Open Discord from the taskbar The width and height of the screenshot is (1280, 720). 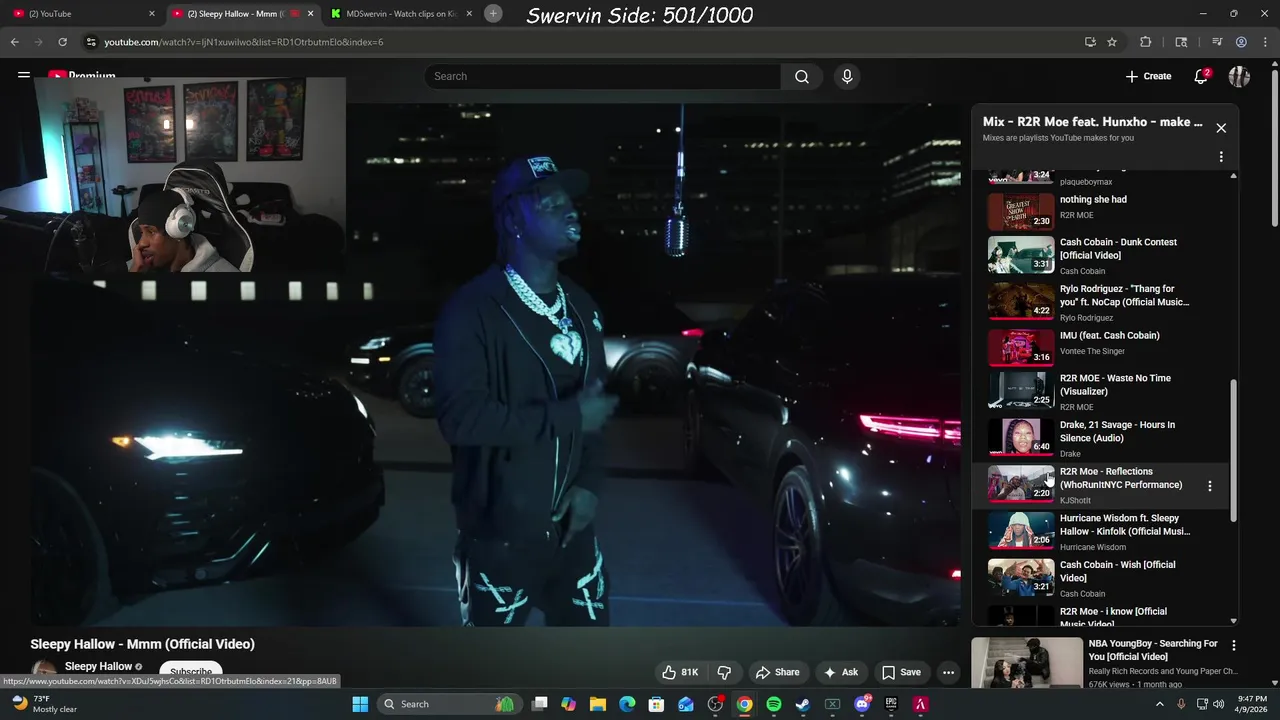[862, 704]
